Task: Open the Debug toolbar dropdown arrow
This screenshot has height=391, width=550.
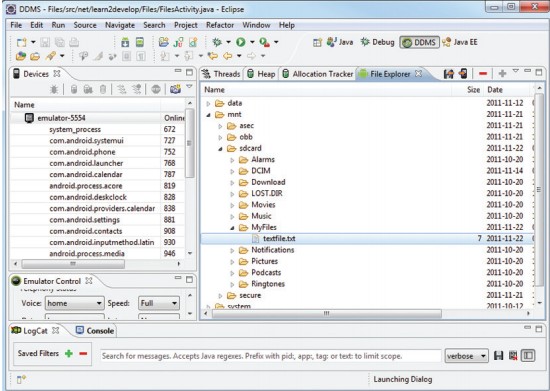Action: [228, 42]
